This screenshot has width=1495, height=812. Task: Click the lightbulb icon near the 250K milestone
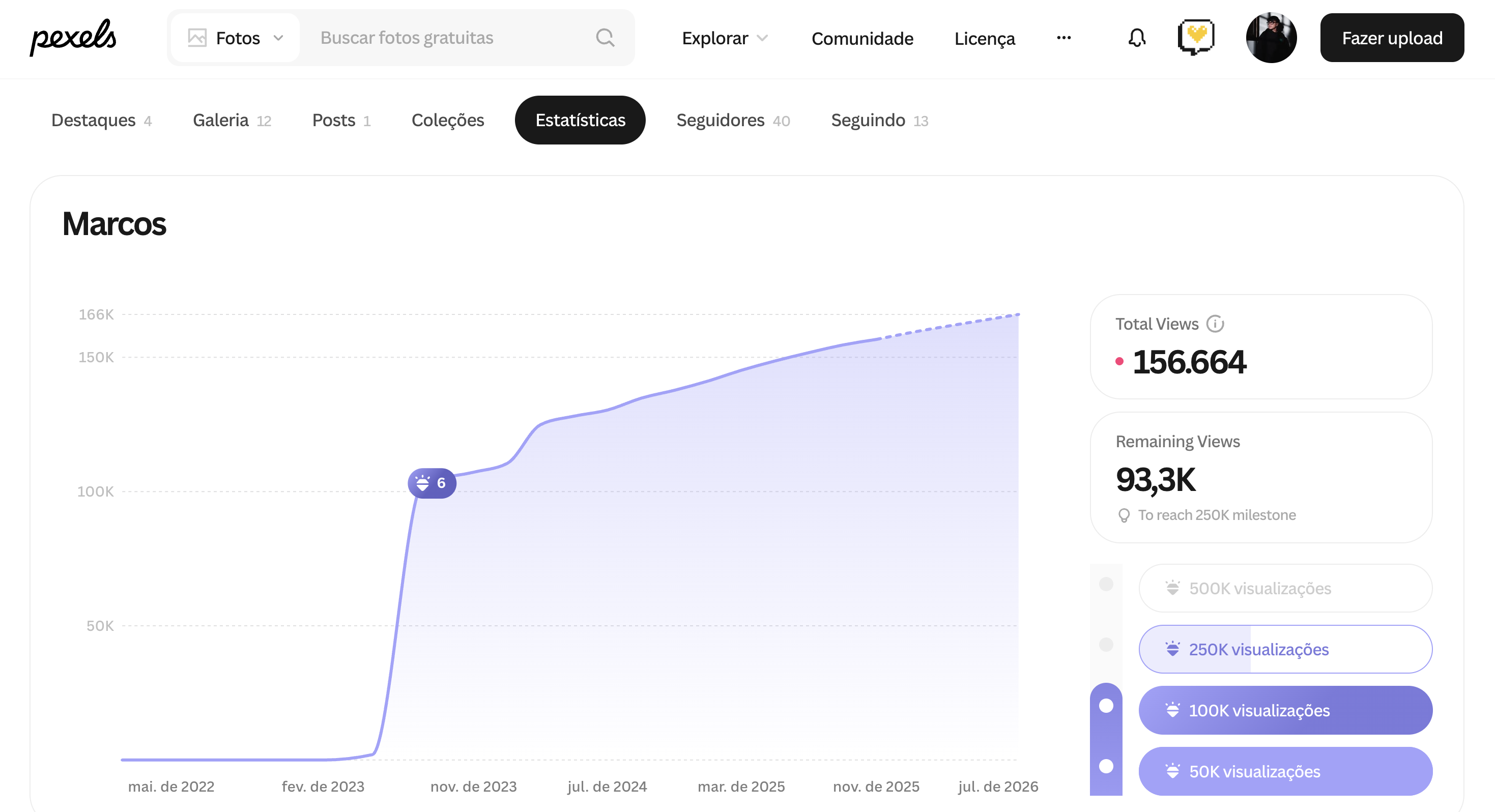click(1124, 515)
